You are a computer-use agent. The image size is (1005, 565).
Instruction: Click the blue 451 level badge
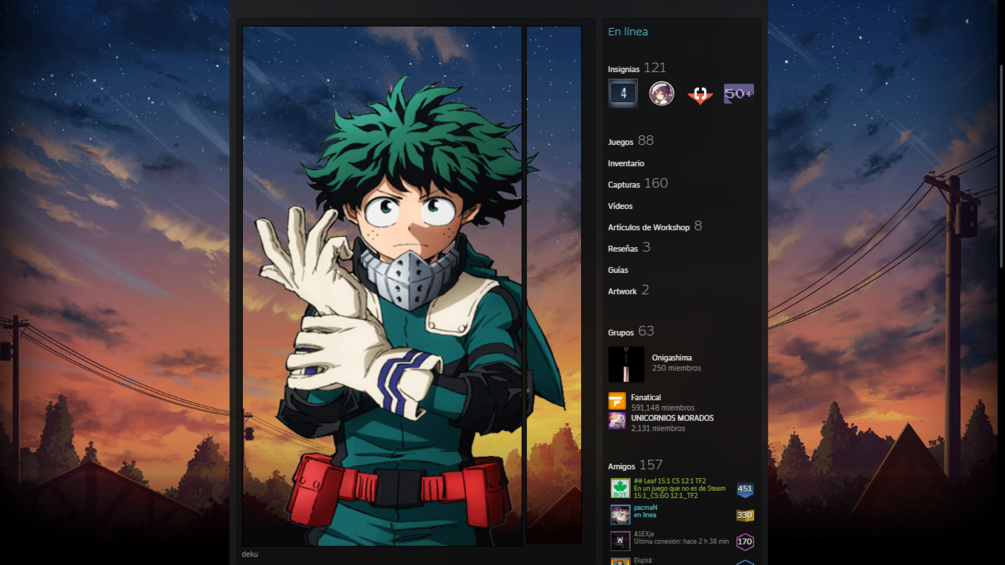click(744, 489)
